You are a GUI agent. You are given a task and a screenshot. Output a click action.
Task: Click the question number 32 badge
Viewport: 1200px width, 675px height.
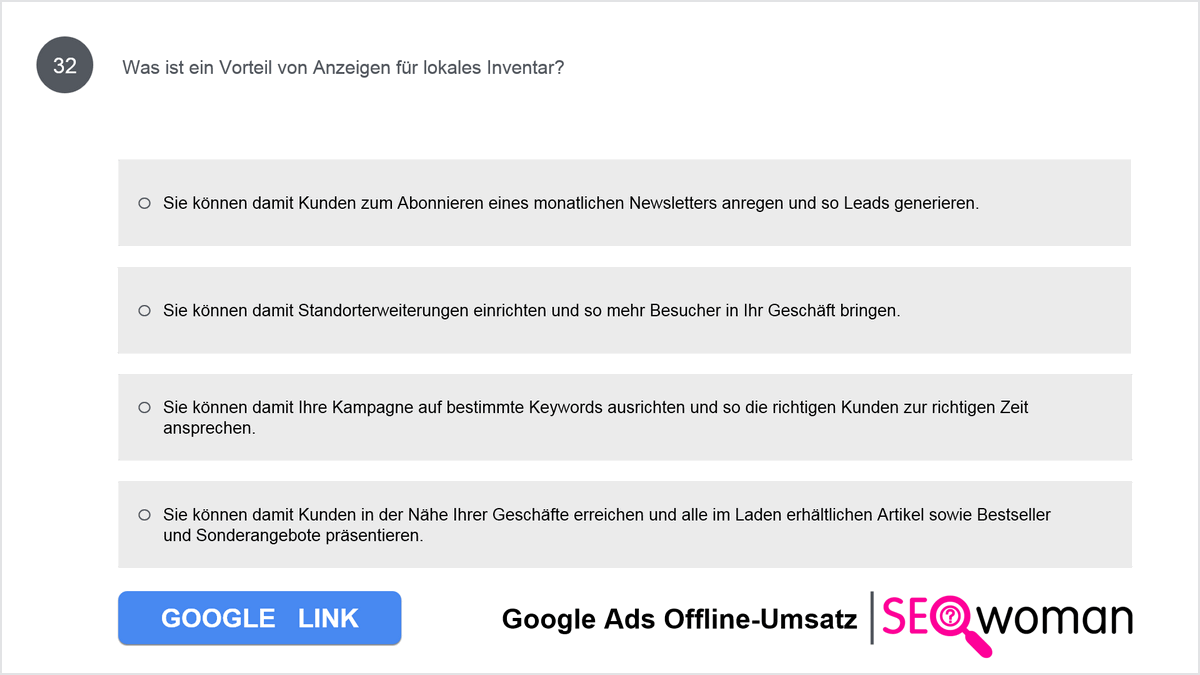click(x=65, y=66)
